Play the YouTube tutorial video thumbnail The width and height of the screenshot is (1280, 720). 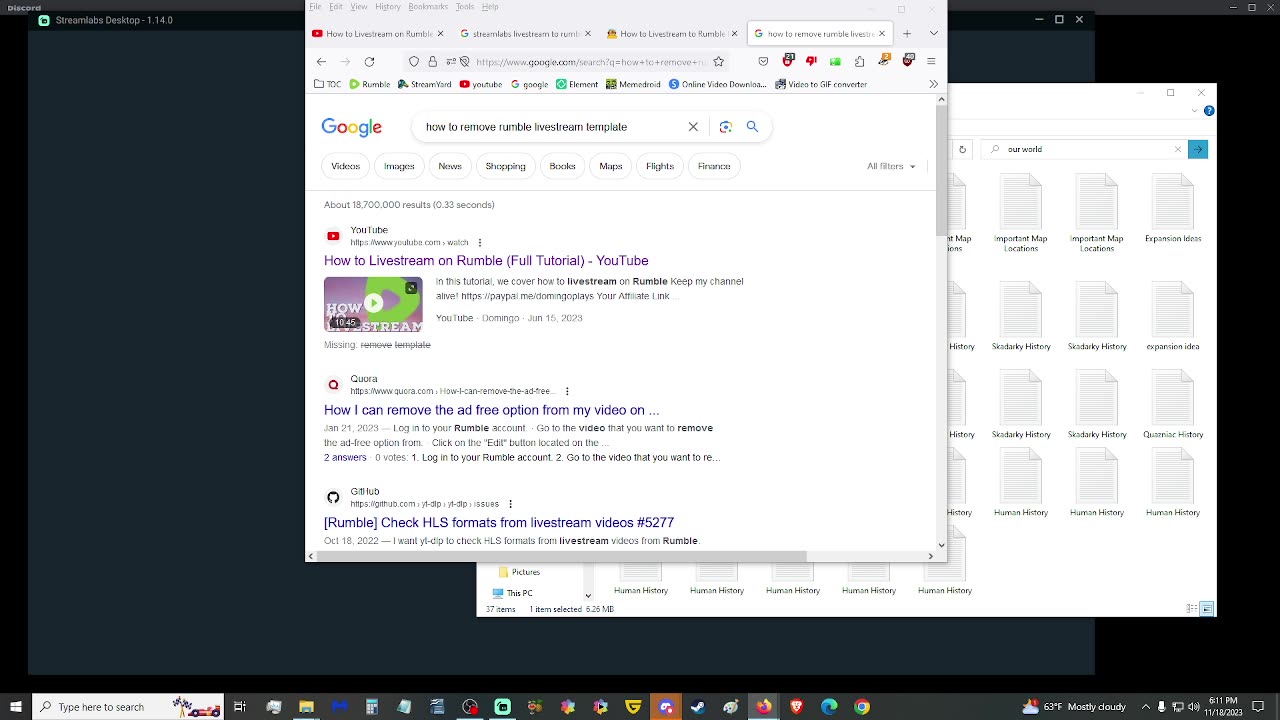point(373,304)
